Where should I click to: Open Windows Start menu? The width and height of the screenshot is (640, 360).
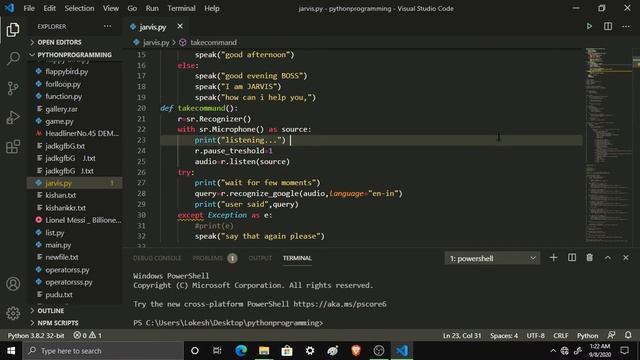coord(11,351)
